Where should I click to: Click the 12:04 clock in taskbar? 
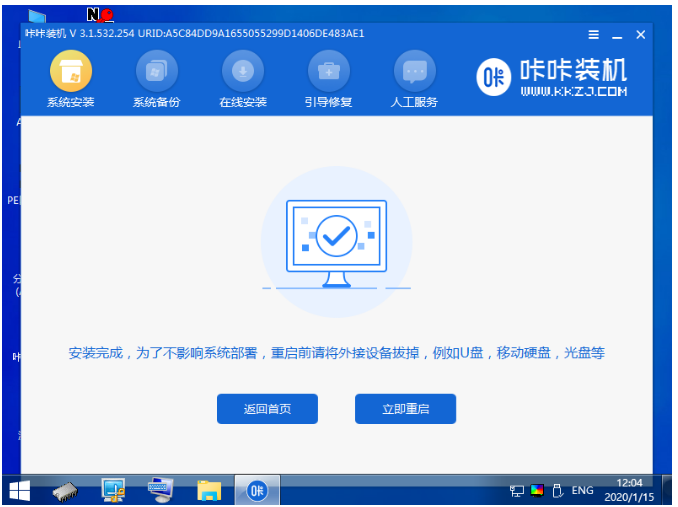pyautogui.click(x=629, y=483)
